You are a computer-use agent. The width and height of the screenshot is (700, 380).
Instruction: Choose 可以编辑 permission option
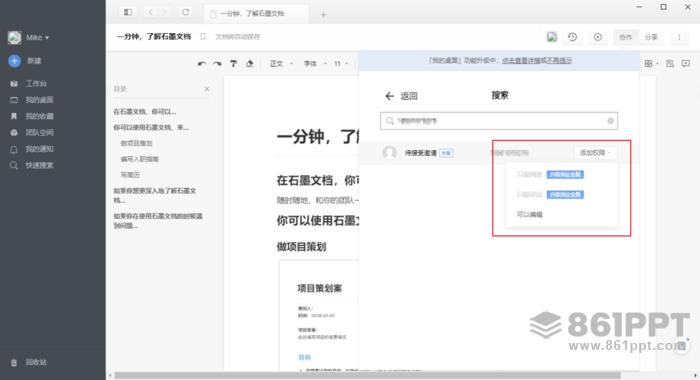(x=529, y=215)
